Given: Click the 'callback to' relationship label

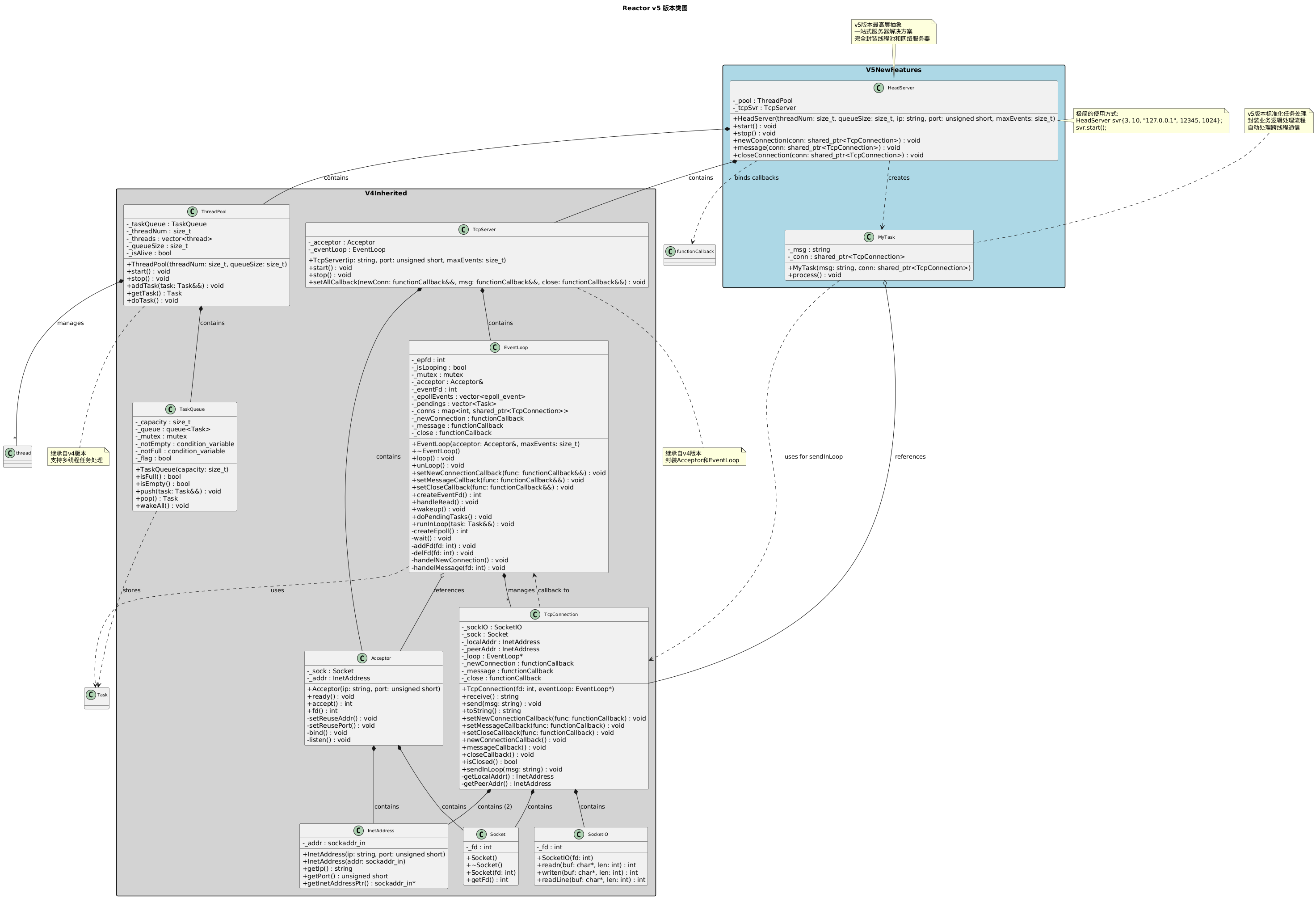Looking at the screenshot, I should tap(553, 590).
